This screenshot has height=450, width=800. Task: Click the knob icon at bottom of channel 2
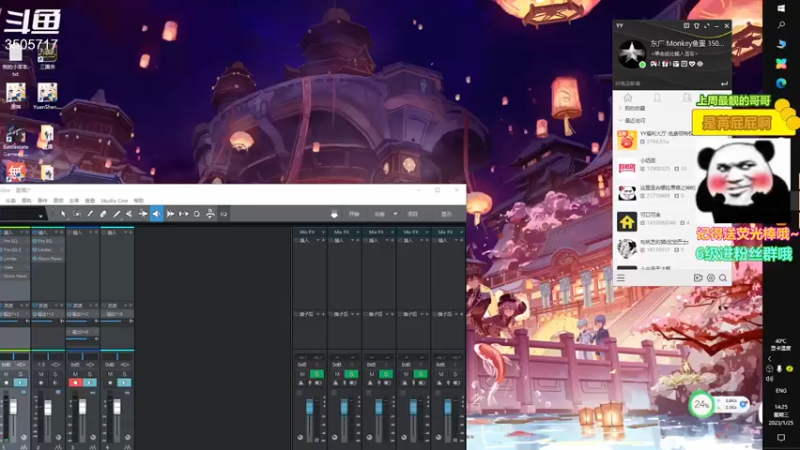coord(59,438)
